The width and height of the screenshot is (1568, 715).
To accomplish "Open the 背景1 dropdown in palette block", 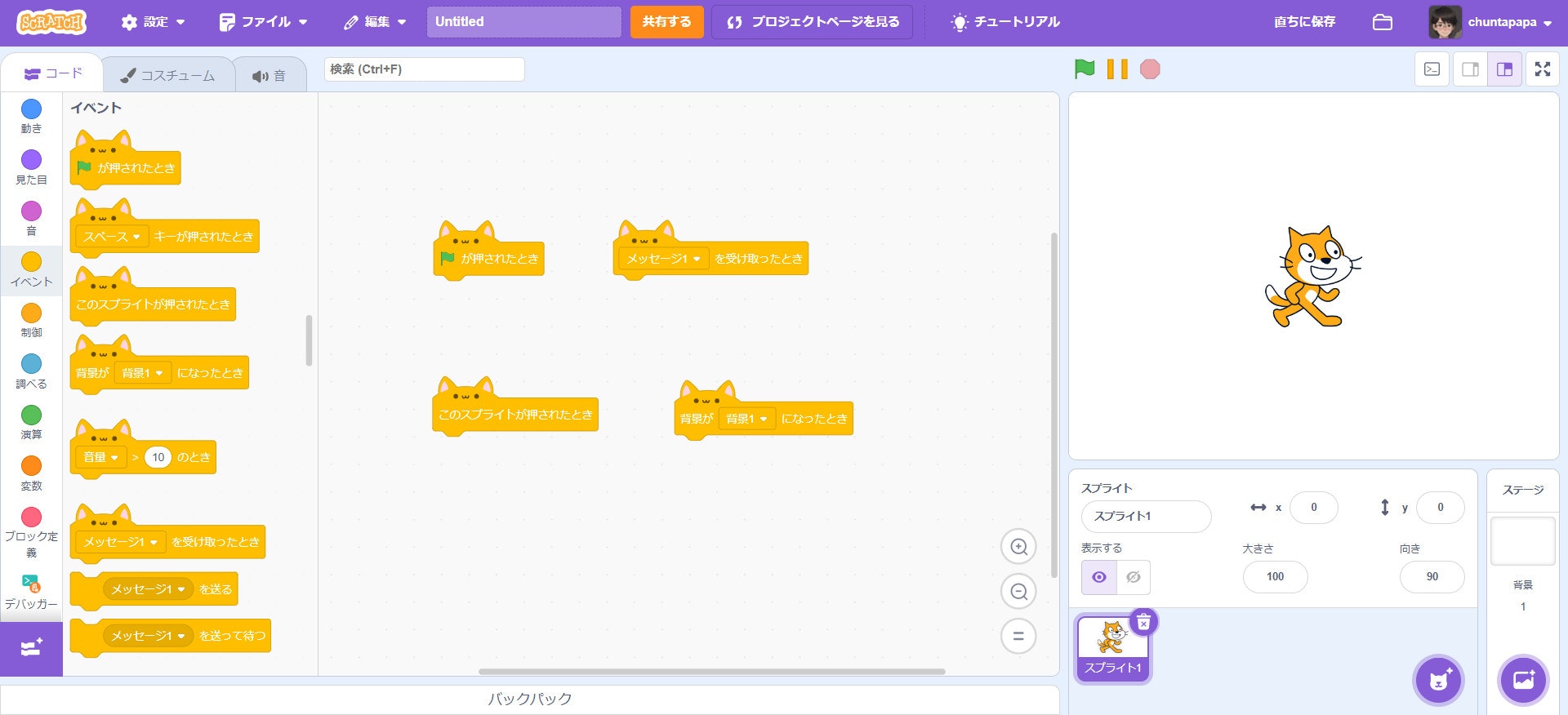I will (x=143, y=373).
